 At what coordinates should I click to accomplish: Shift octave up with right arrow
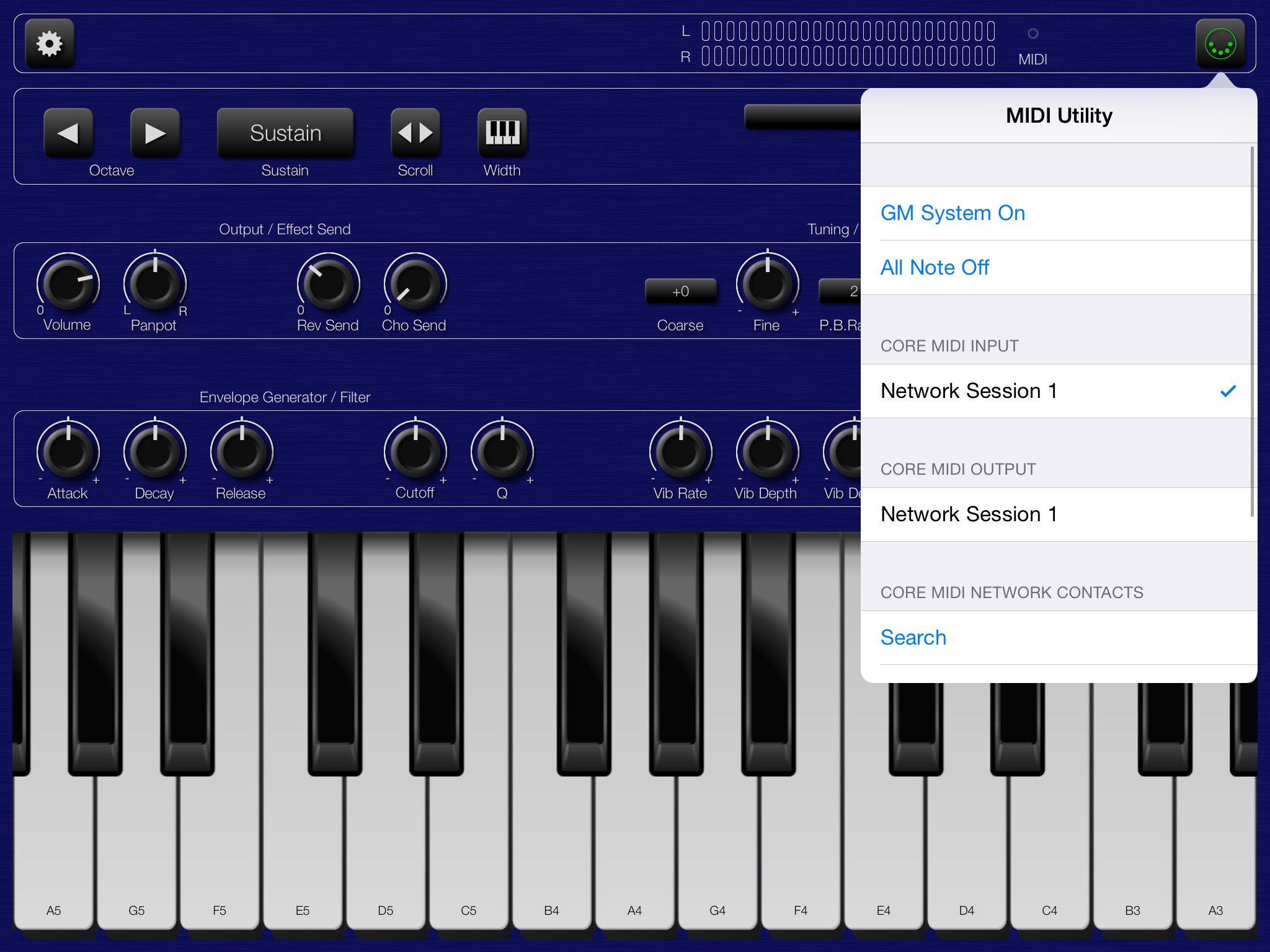[x=155, y=133]
